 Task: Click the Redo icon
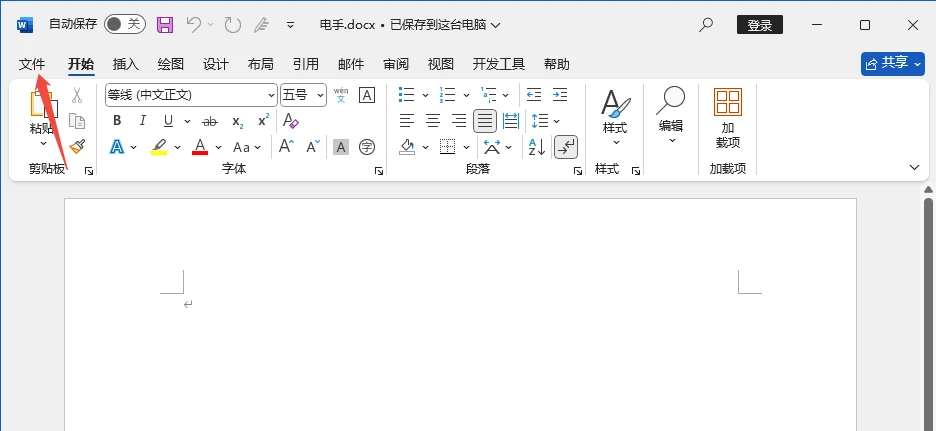pyautogui.click(x=232, y=24)
